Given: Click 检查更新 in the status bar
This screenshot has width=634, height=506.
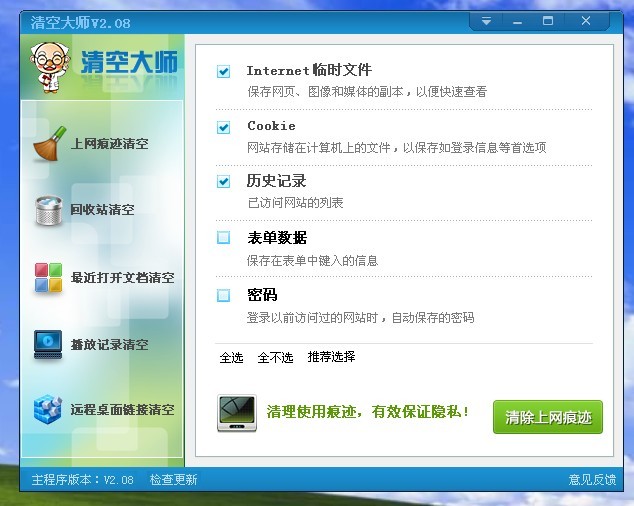Looking at the screenshot, I should [173, 480].
